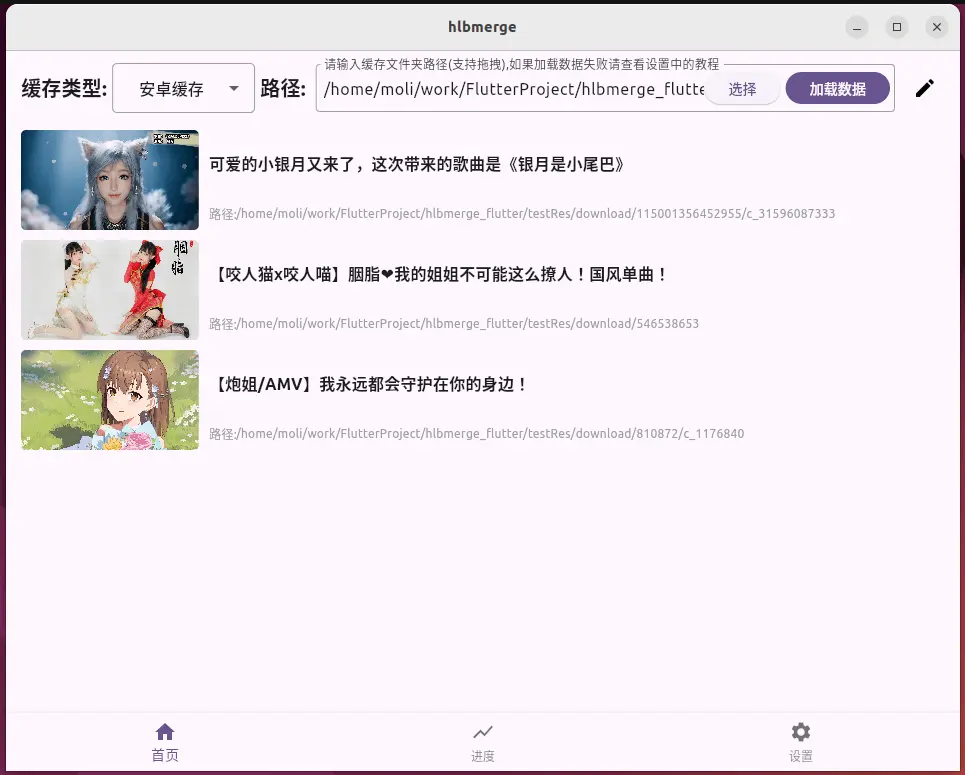Screen dimensions: 965x775
Task: Select the 首页 tab in bottom navigation
Action: click(164, 742)
